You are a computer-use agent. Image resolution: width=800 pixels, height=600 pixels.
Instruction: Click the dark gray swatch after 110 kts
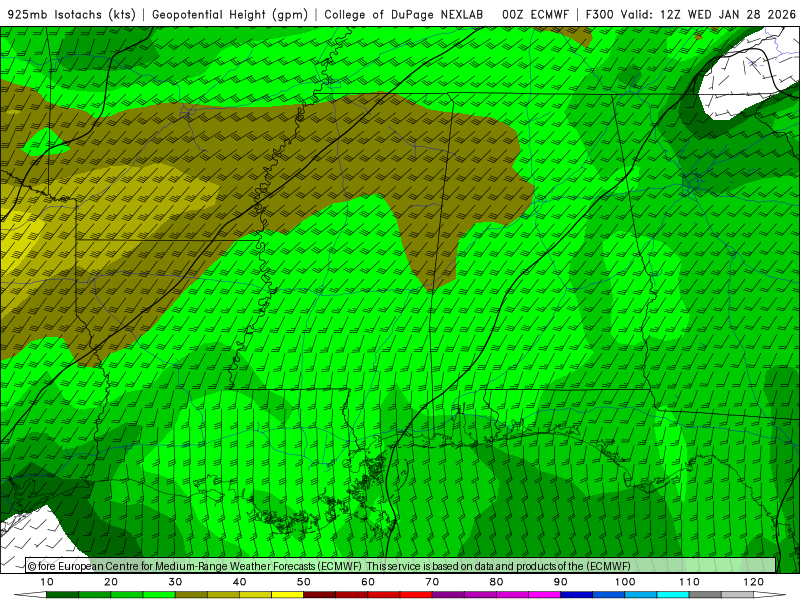tap(705, 595)
